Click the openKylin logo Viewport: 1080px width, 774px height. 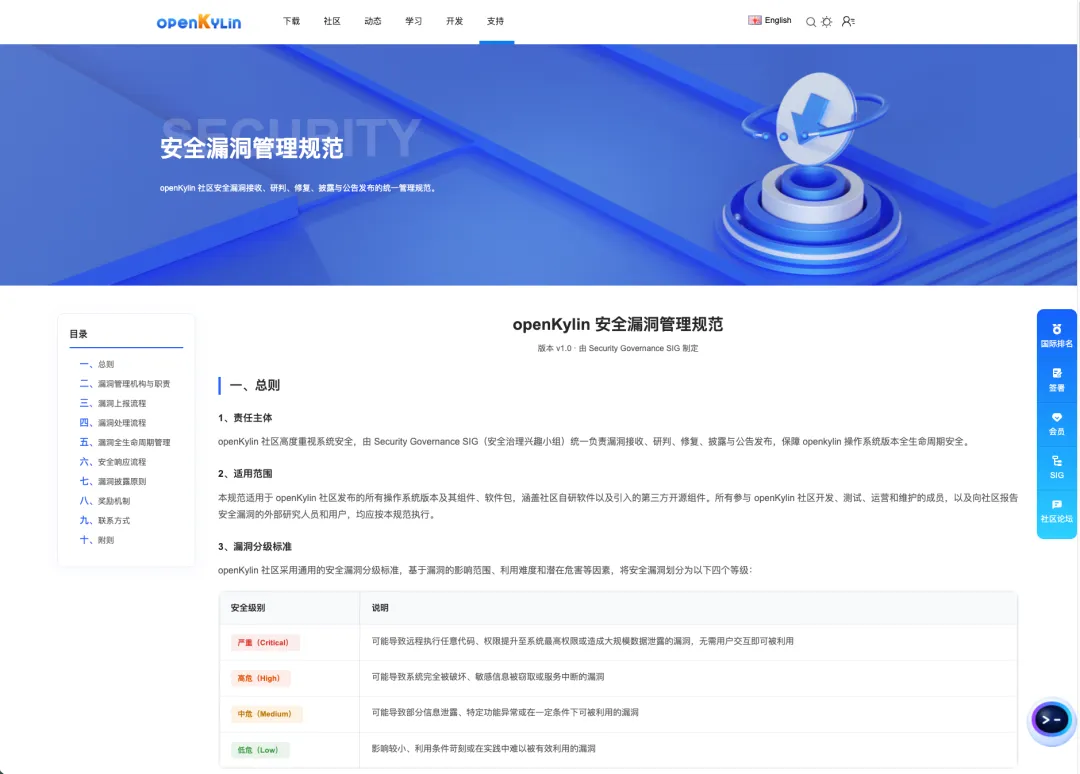pos(198,21)
